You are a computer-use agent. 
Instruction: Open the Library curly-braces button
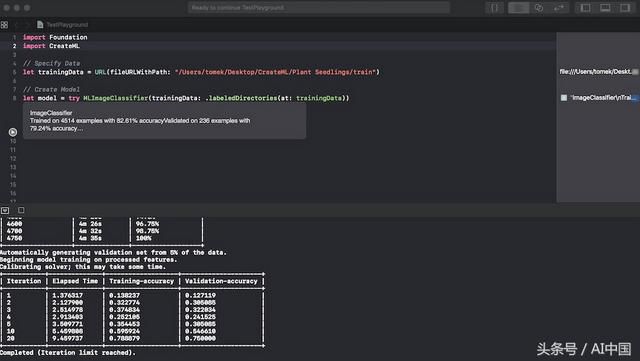494,8
